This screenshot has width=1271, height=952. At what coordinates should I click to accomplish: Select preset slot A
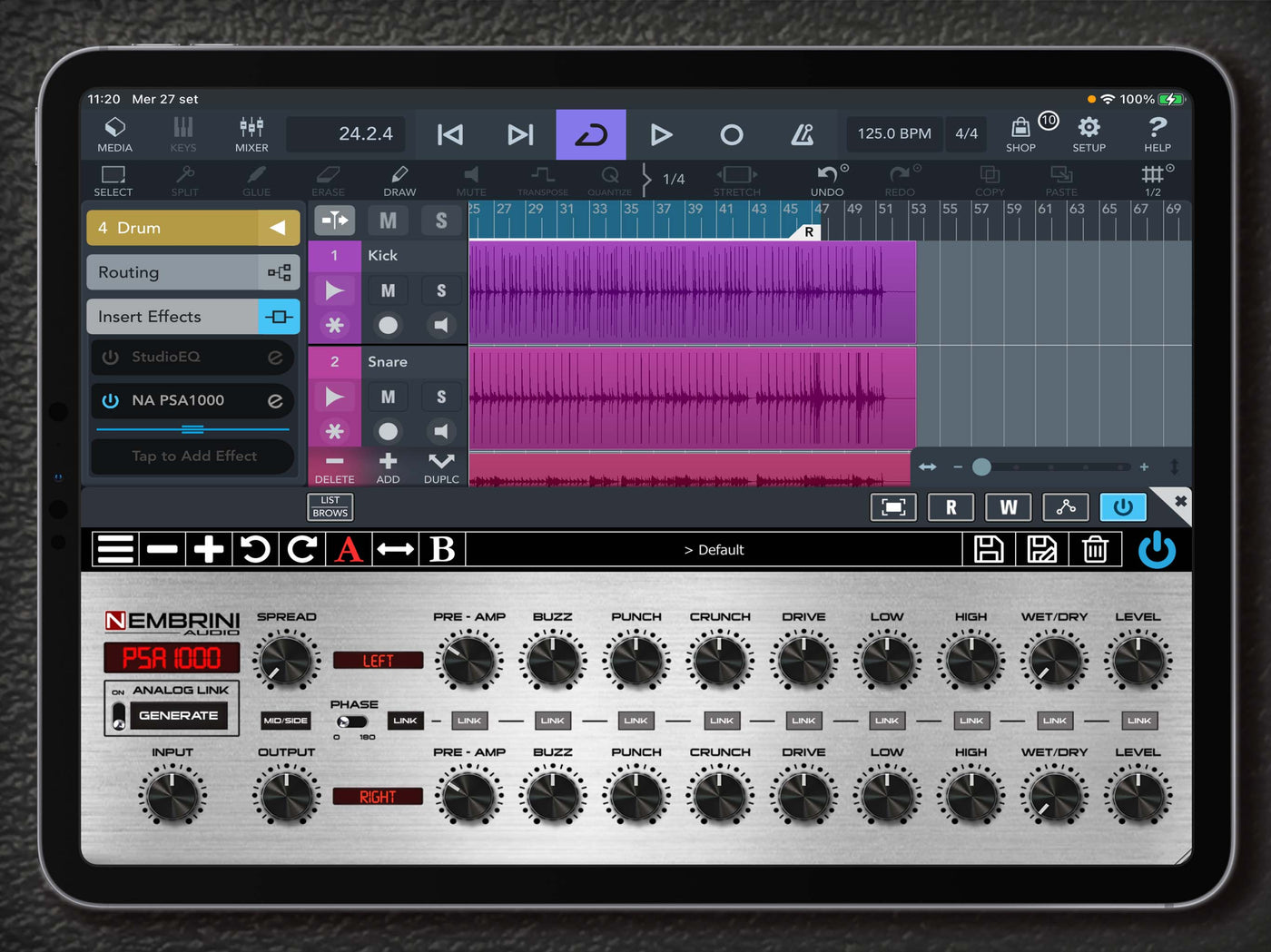click(x=349, y=549)
